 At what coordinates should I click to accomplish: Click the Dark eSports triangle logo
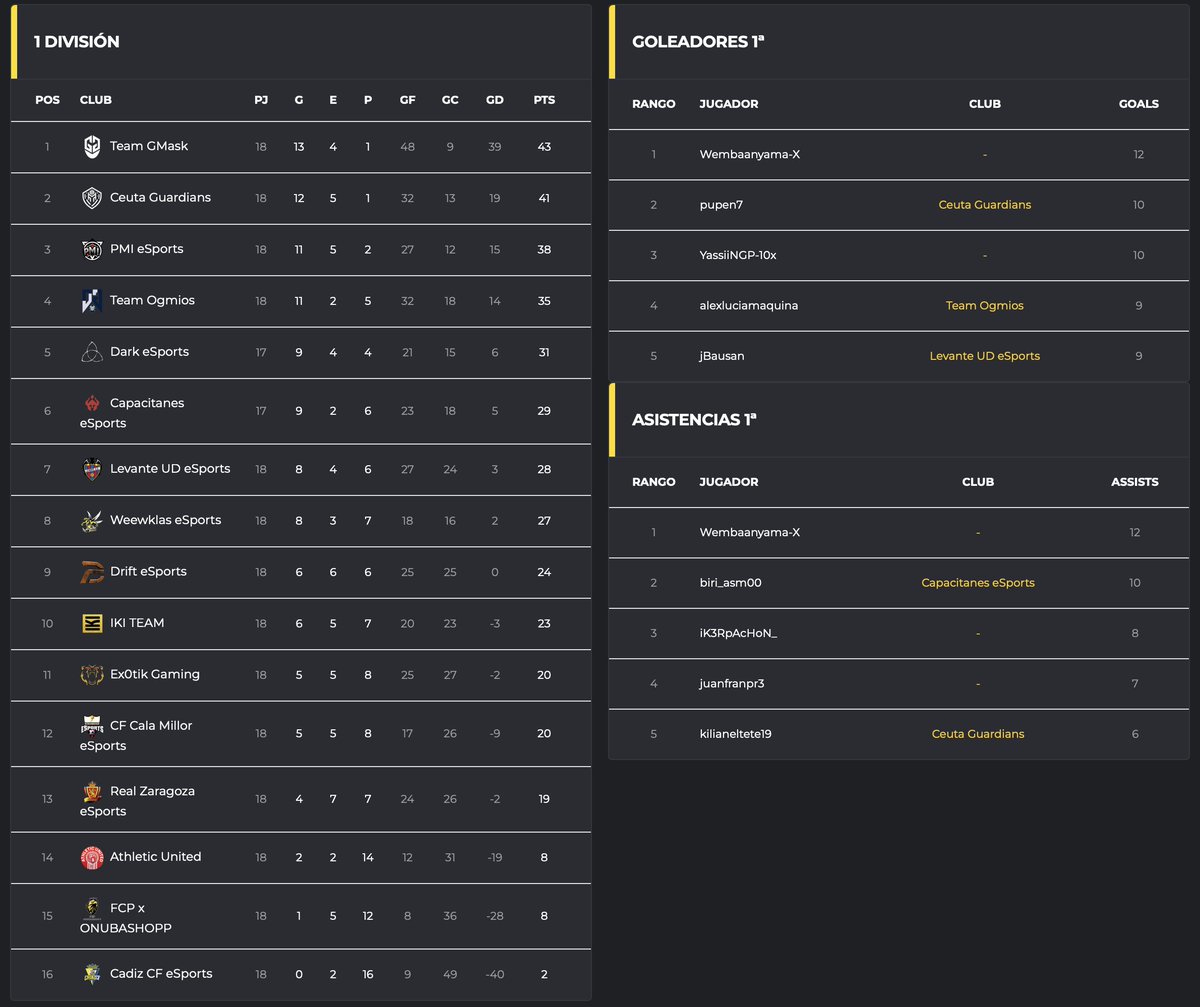coord(92,352)
